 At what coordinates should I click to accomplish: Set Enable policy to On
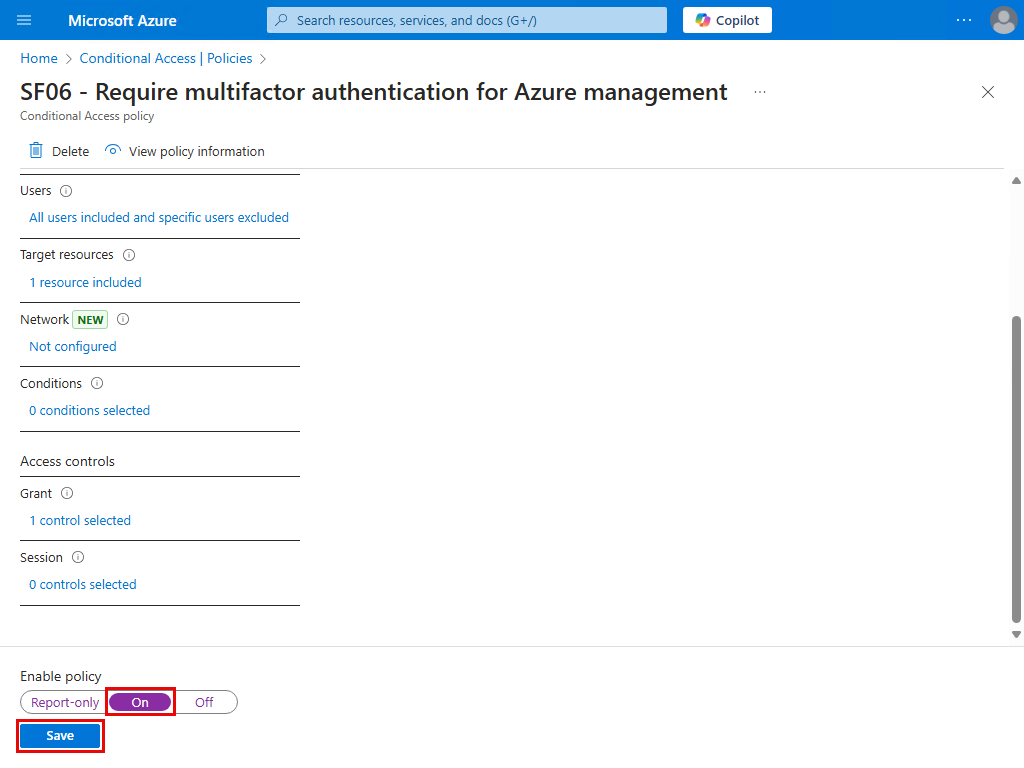click(x=140, y=702)
